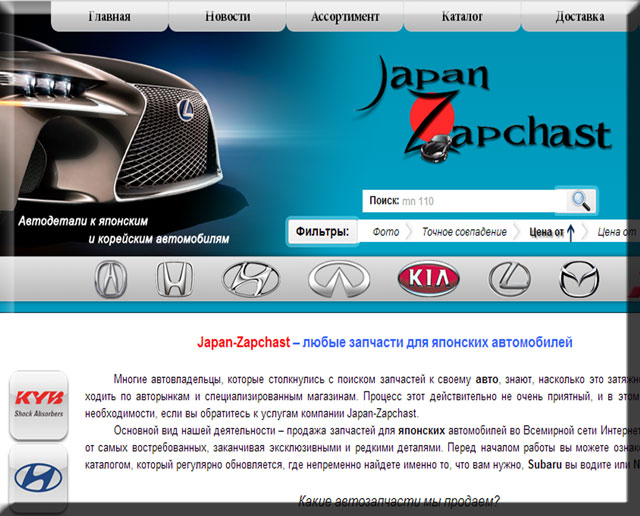
Task: Open the Ассортимент menu tab
Action: pyautogui.click(x=345, y=17)
